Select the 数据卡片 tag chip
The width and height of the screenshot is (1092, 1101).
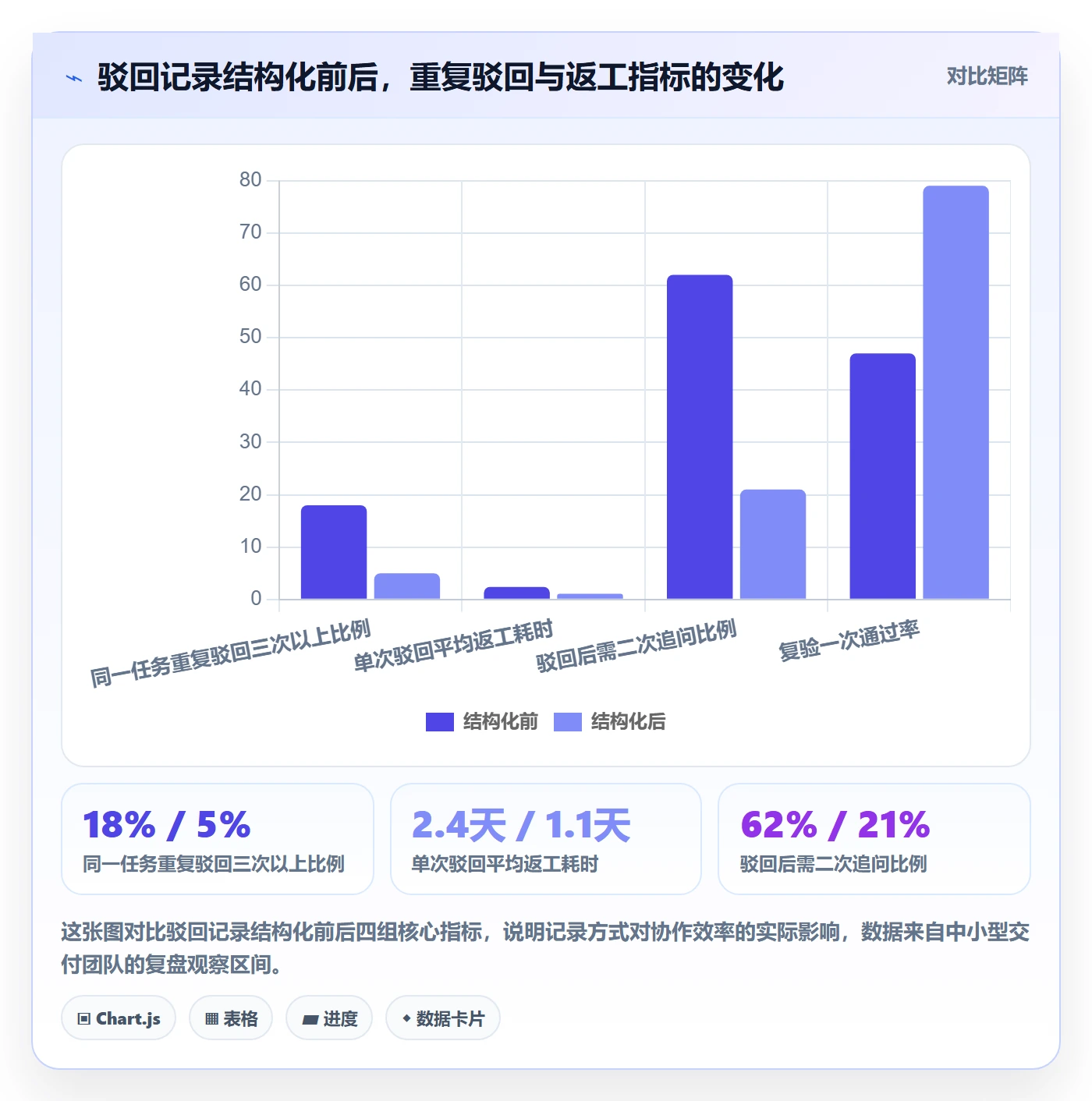tap(443, 1018)
